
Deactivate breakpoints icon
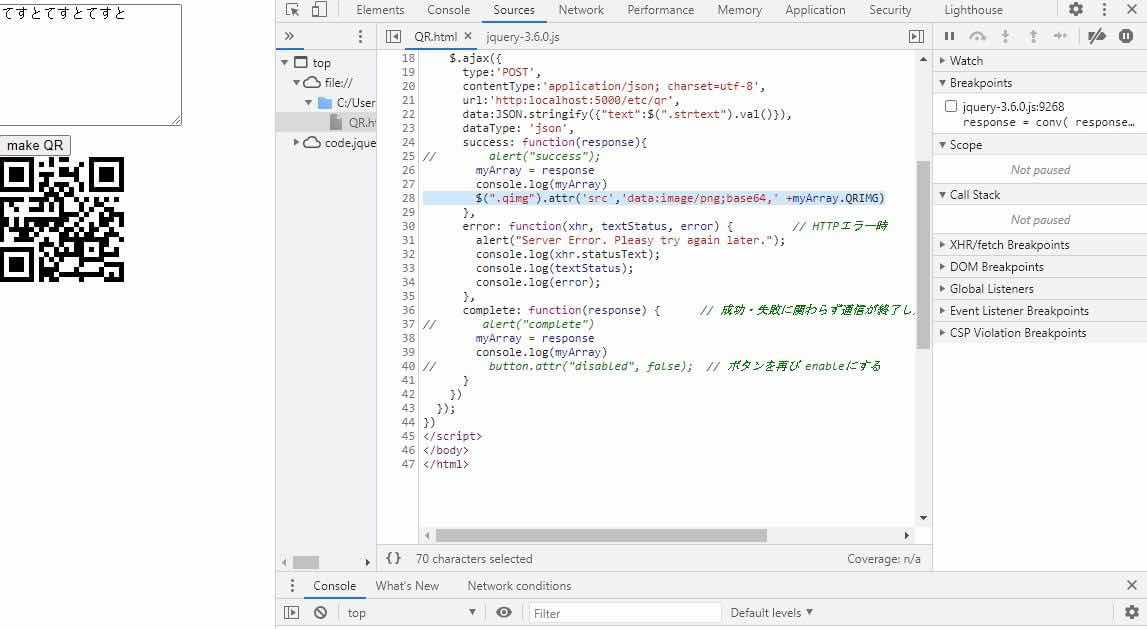coord(1097,36)
